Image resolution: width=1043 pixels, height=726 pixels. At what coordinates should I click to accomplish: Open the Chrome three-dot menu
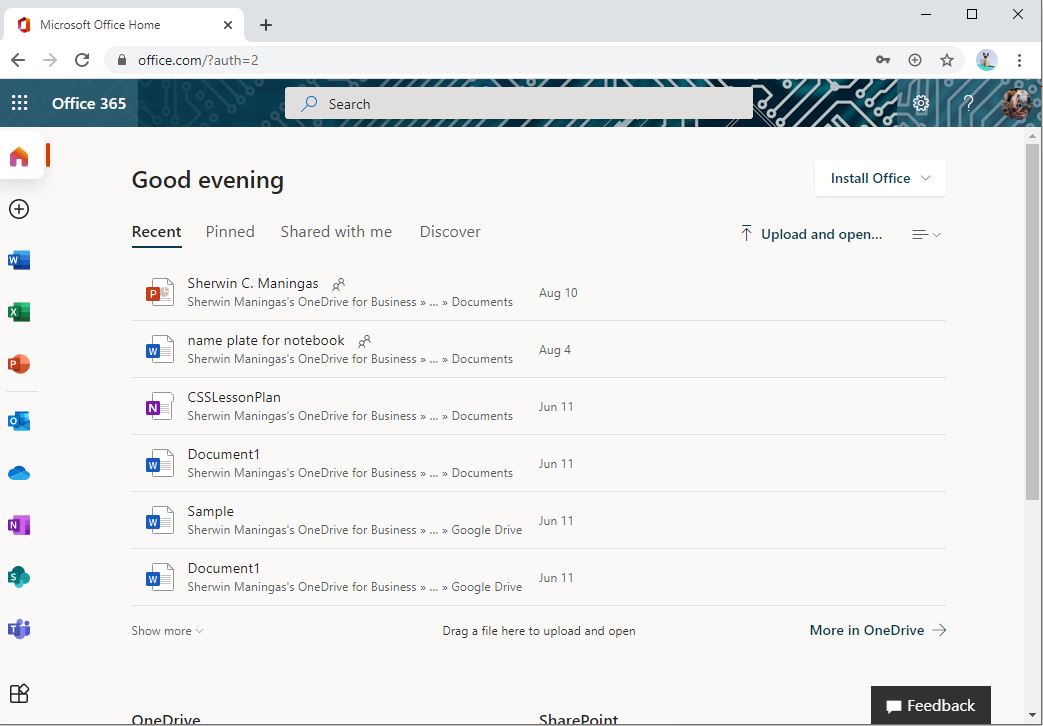coord(1019,61)
